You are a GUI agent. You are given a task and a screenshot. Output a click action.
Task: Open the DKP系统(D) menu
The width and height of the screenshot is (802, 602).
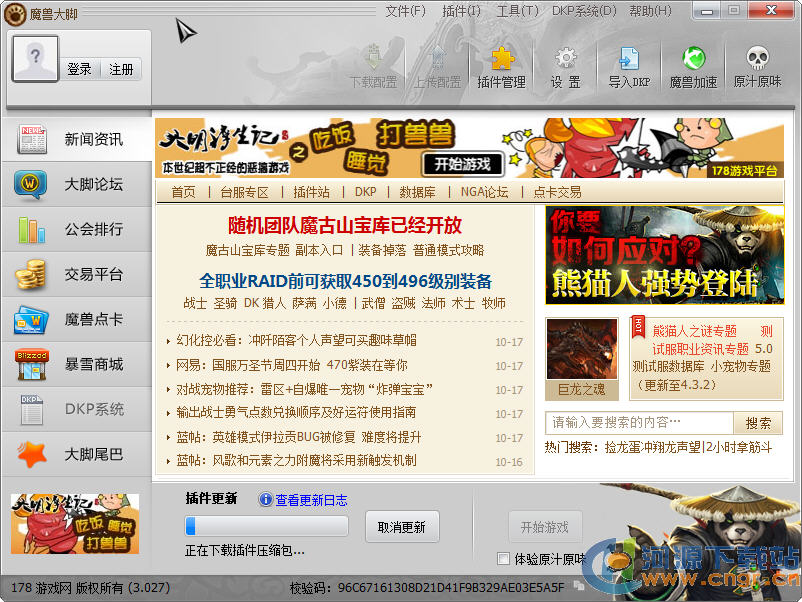584,11
